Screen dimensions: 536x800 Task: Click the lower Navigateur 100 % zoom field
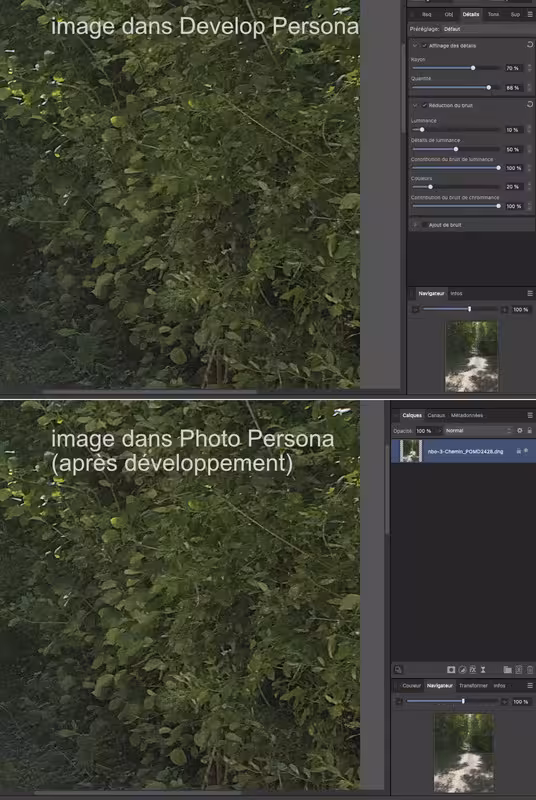tap(520, 702)
